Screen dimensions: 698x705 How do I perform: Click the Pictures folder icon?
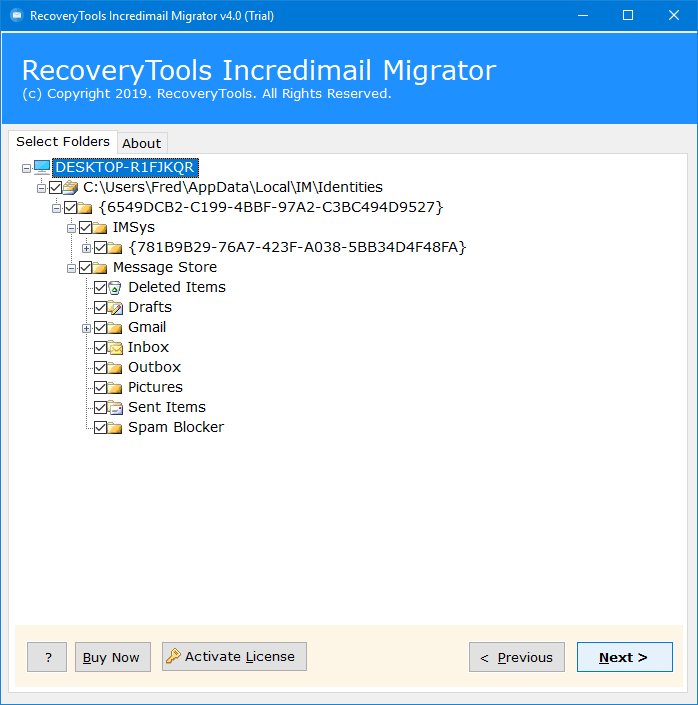115,388
